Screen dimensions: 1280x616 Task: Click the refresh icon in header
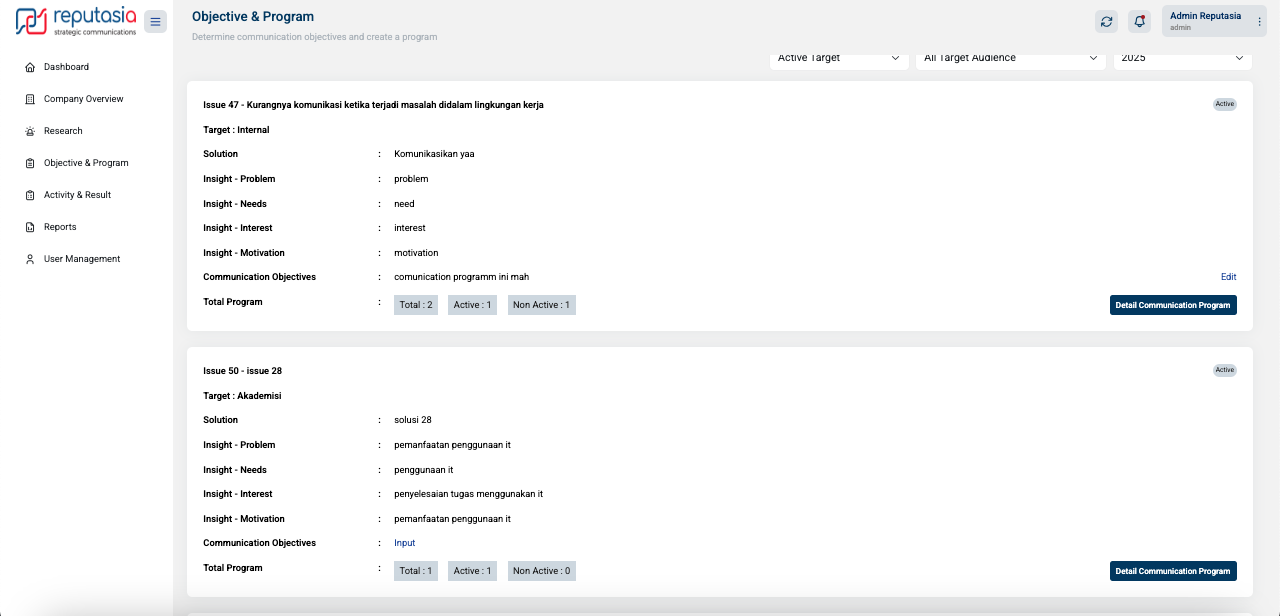tap(1106, 21)
